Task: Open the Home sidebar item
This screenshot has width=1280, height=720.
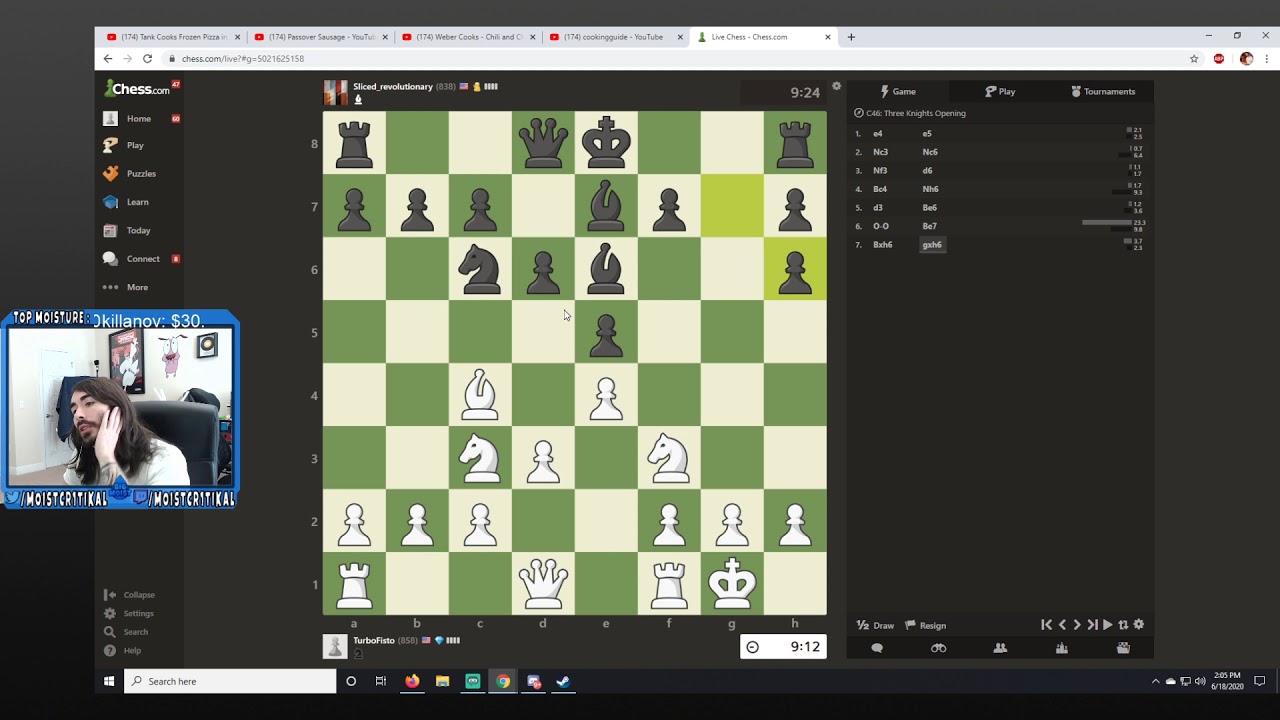Action: pos(139,118)
